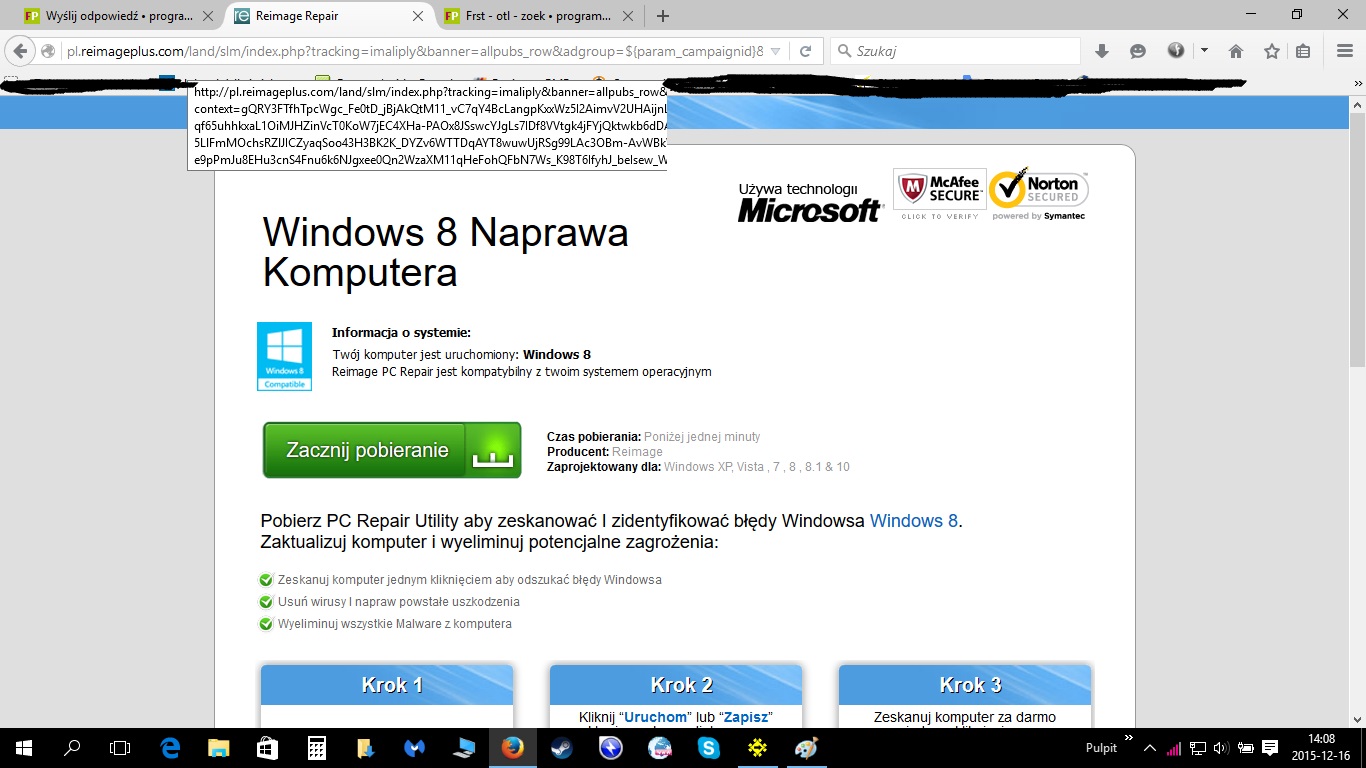1366x768 pixels.
Task: Show hidden system tray icons
Action: point(1149,748)
